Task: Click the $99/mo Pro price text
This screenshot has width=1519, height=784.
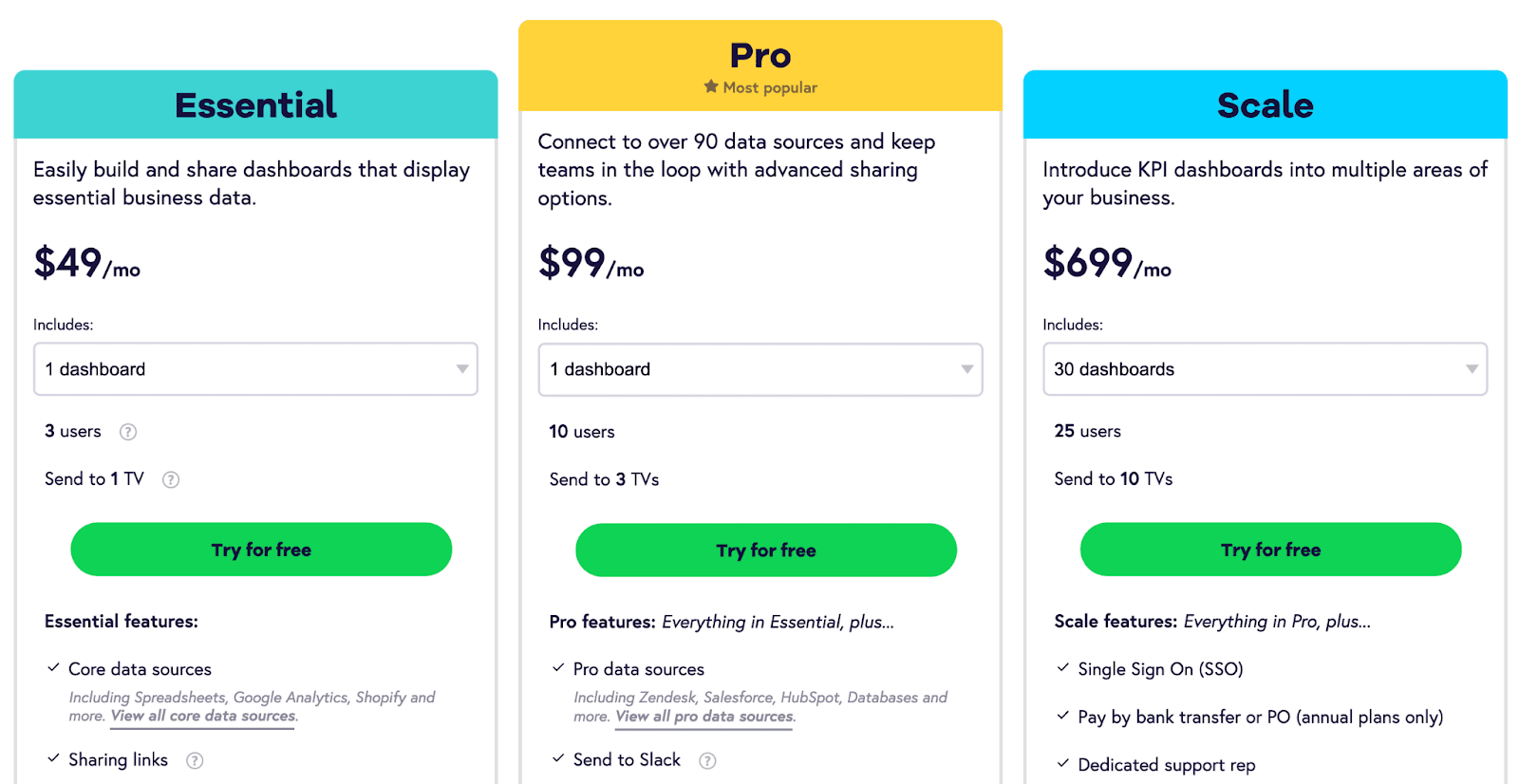Action: [591, 263]
